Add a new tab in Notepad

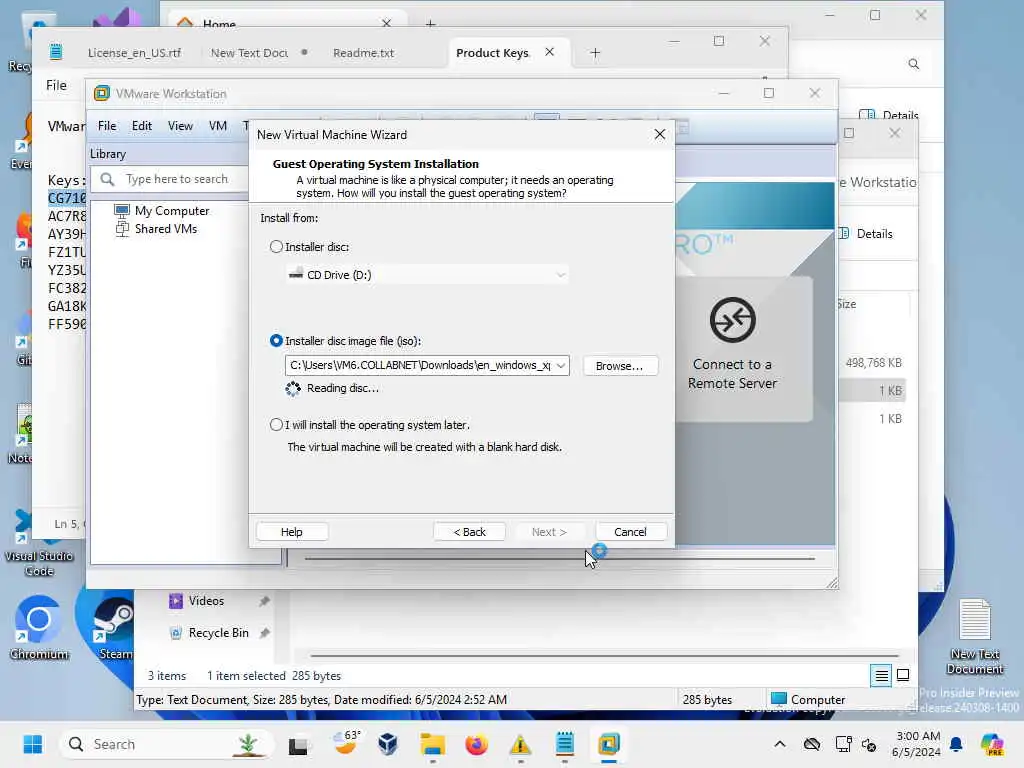coord(594,53)
